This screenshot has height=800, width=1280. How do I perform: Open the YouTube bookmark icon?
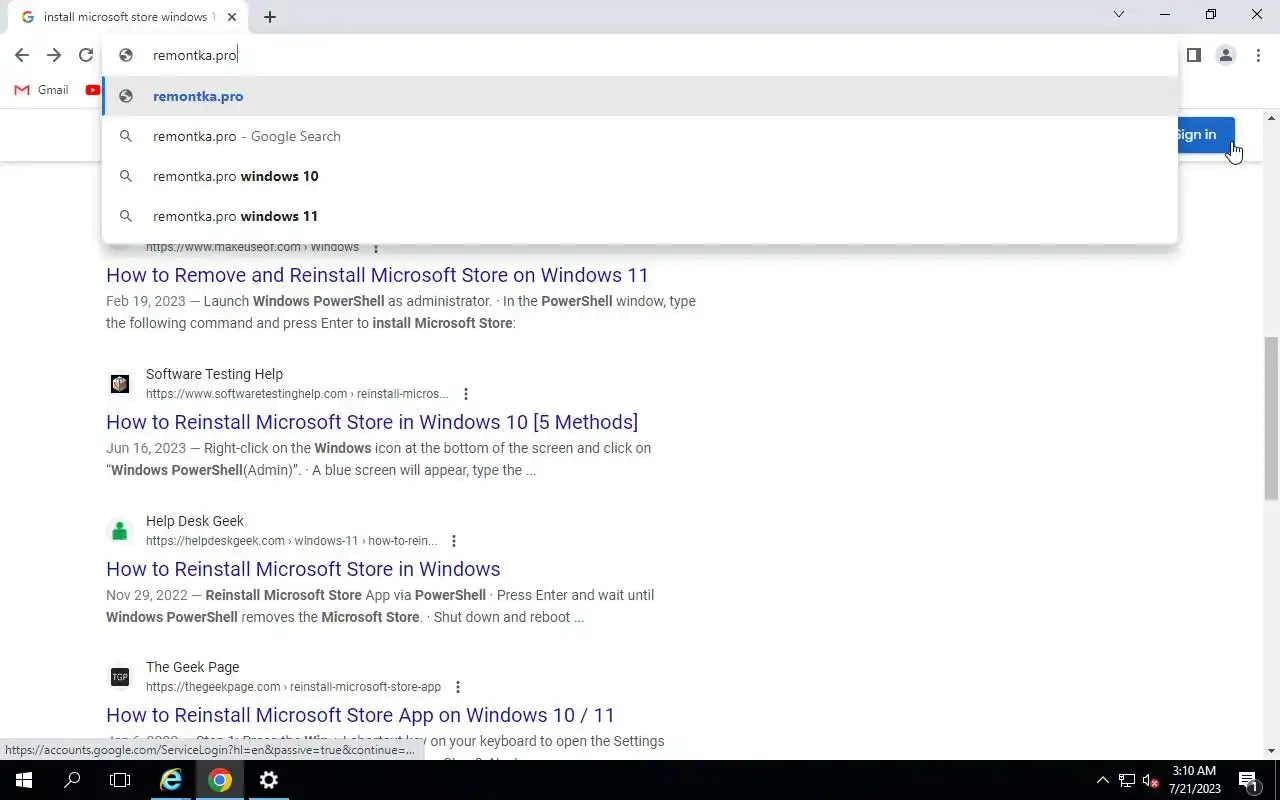[x=93, y=90]
